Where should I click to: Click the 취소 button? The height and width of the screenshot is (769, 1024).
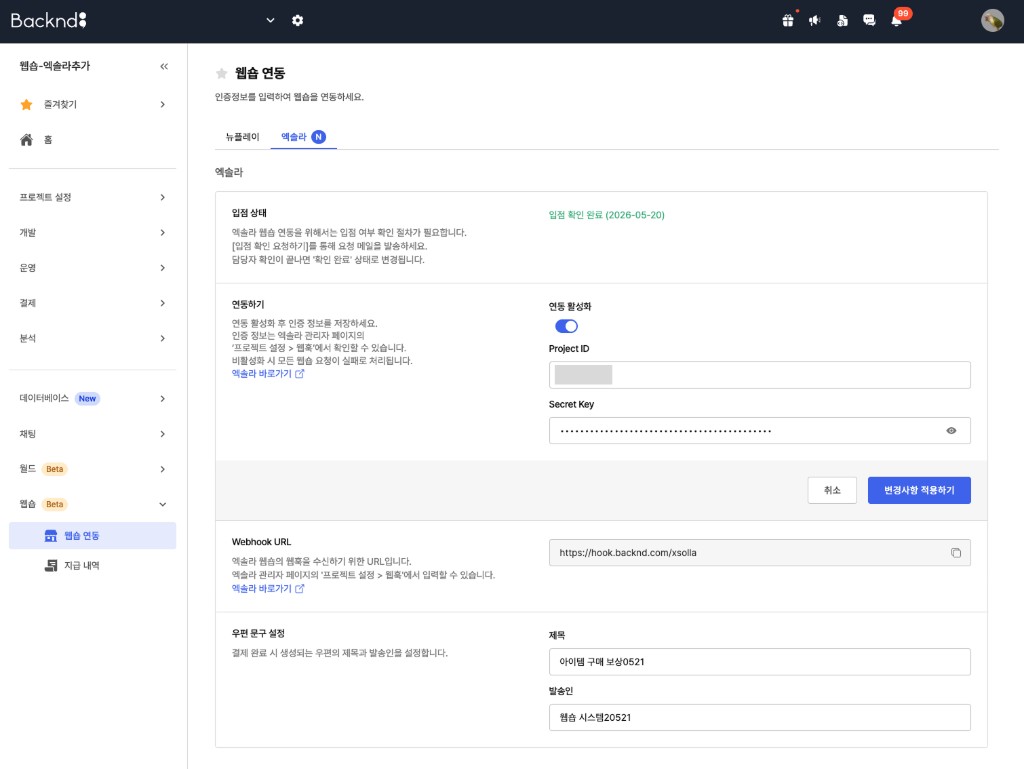(832, 490)
